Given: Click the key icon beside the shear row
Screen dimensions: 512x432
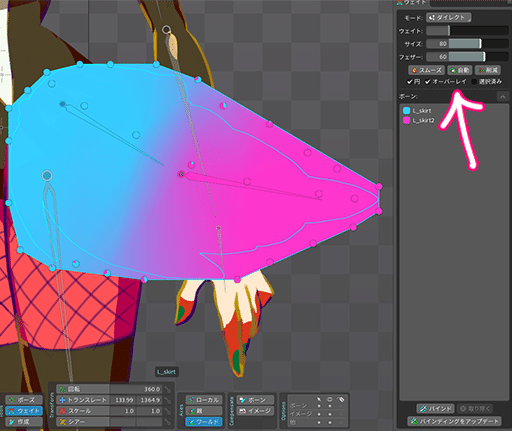Looking at the screenshot, I should tap(168, 422).
